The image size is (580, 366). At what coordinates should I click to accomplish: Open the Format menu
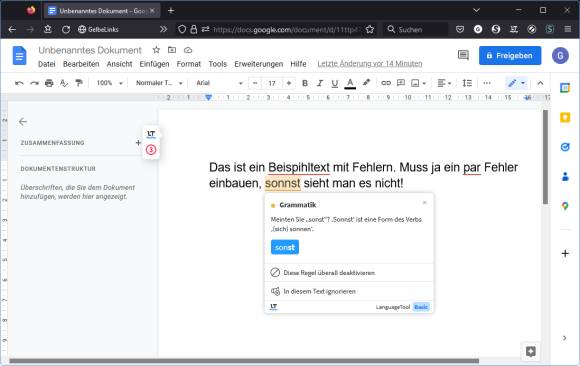pos(189,64)
